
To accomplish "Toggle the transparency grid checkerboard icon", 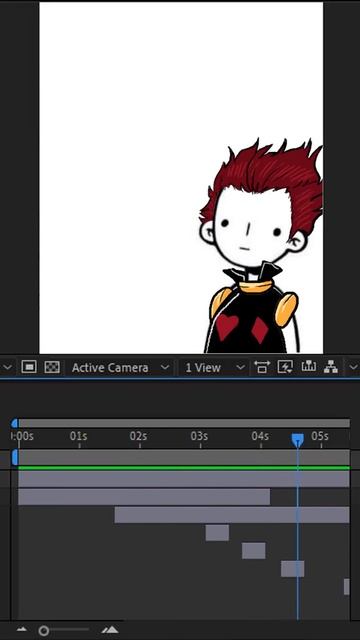I will click(x=52, y=367).
